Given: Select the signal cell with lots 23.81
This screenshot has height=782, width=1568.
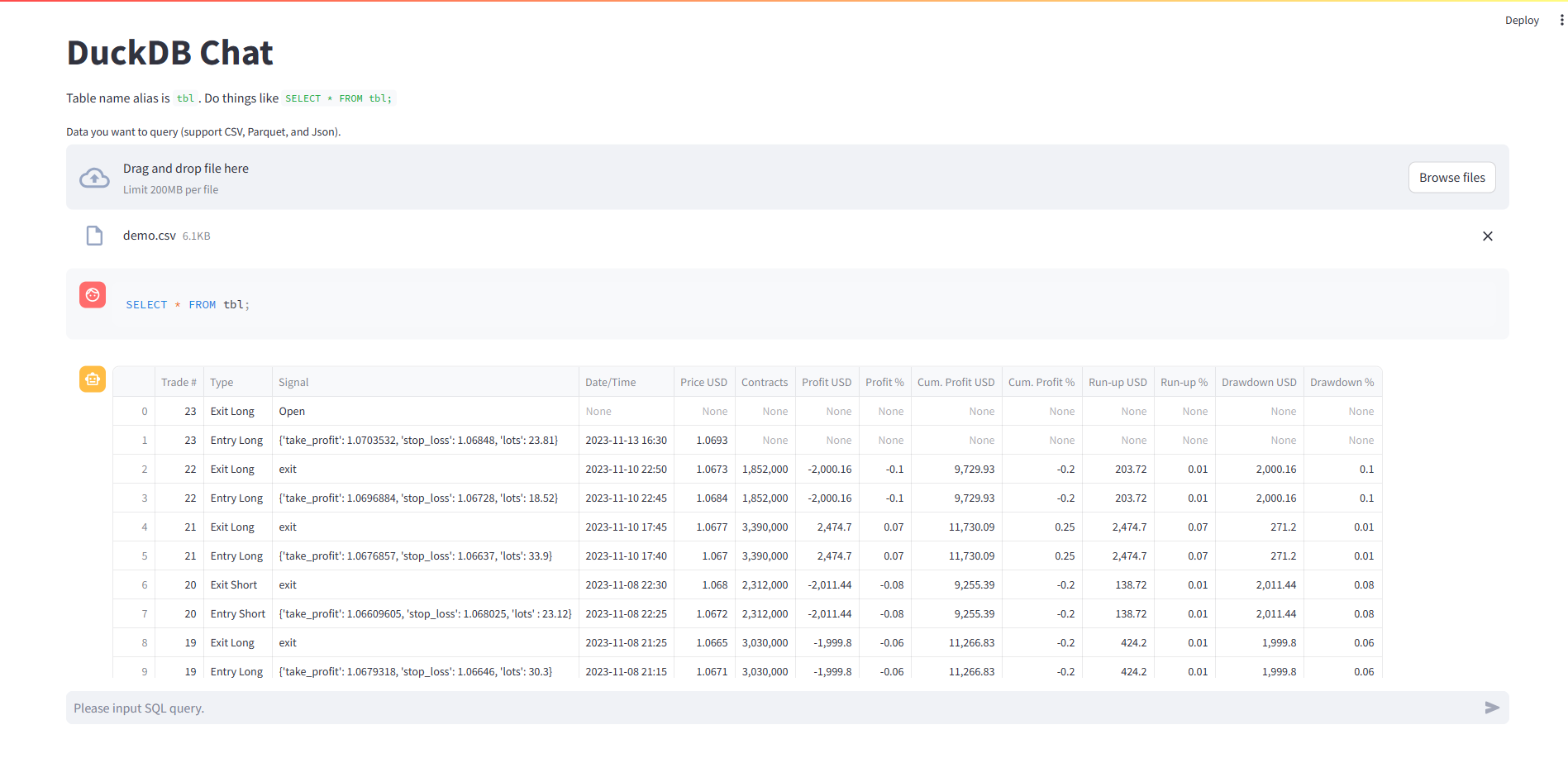Looking at the screenshot, I should point(425,440).
